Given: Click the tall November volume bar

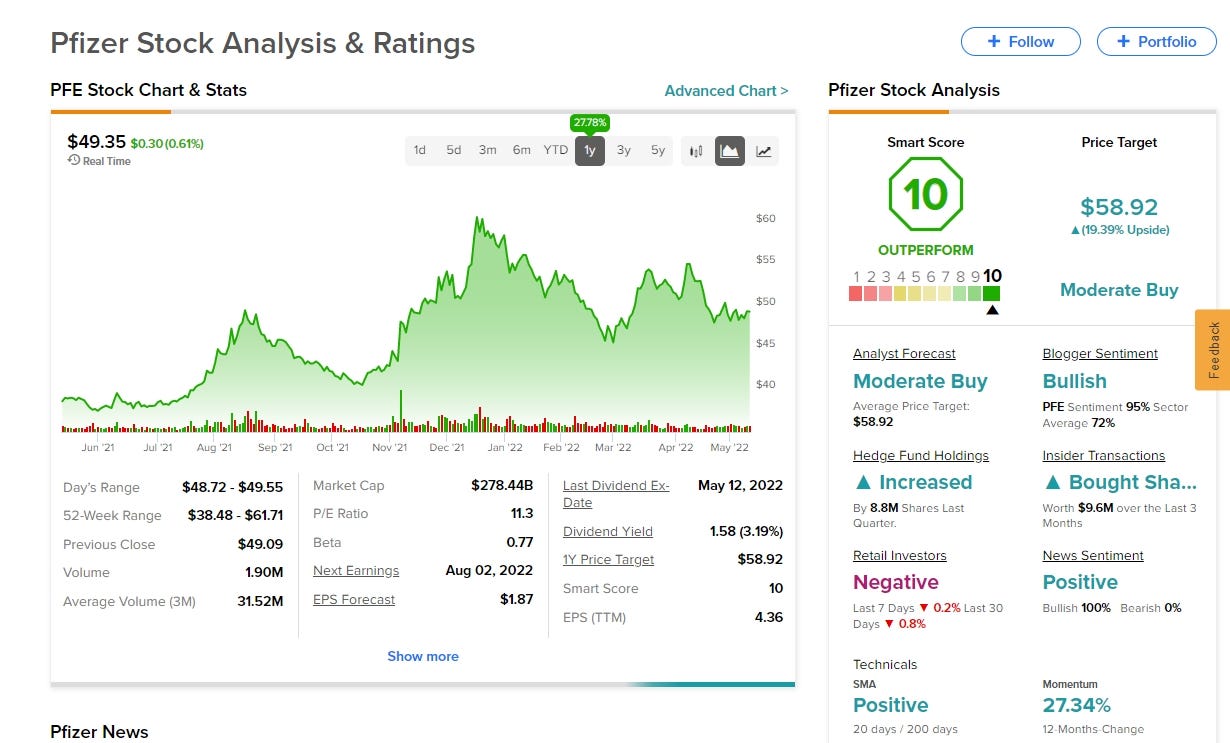Looking at the screenshot, I should [x=401, y=411].
